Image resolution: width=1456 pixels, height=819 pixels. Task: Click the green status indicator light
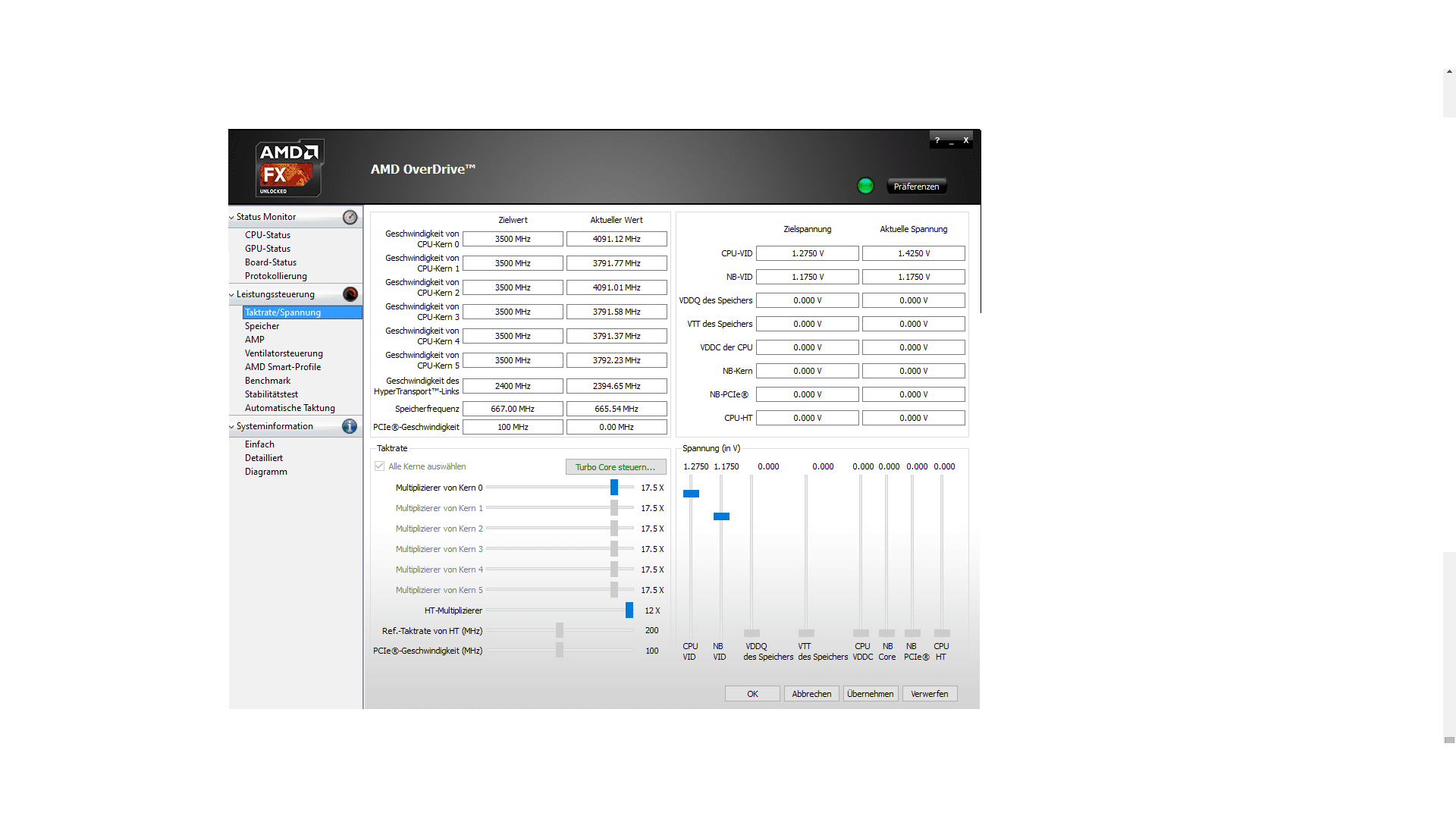click(865, 186)
